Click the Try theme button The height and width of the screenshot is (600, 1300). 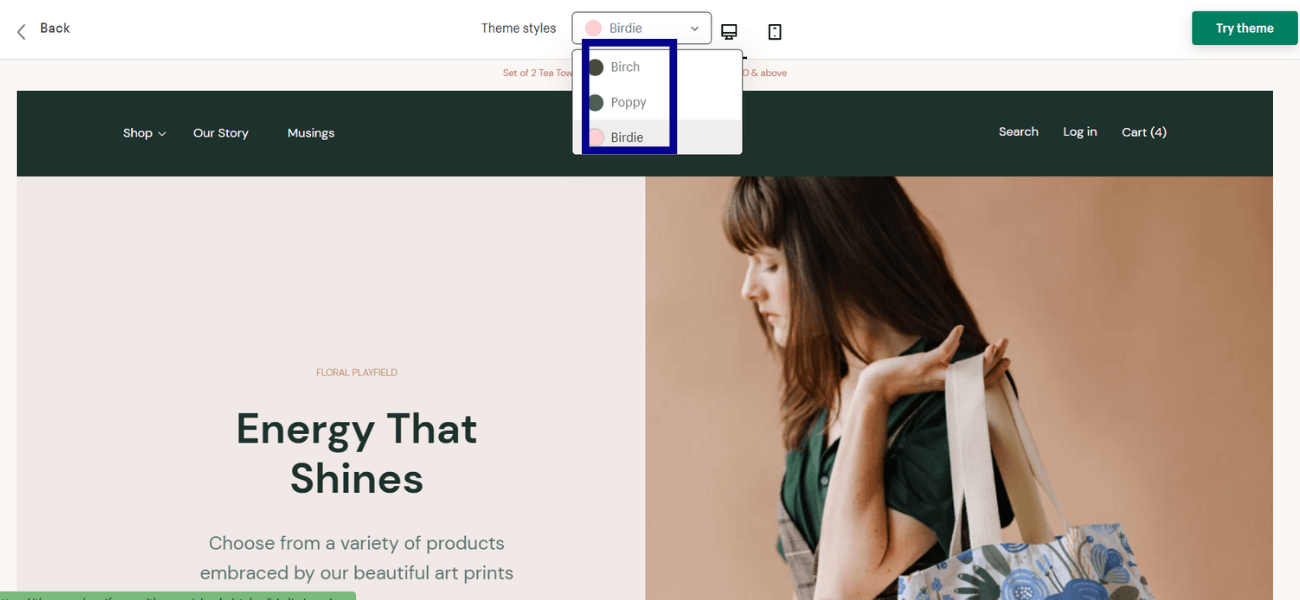tap(1244, 28)
